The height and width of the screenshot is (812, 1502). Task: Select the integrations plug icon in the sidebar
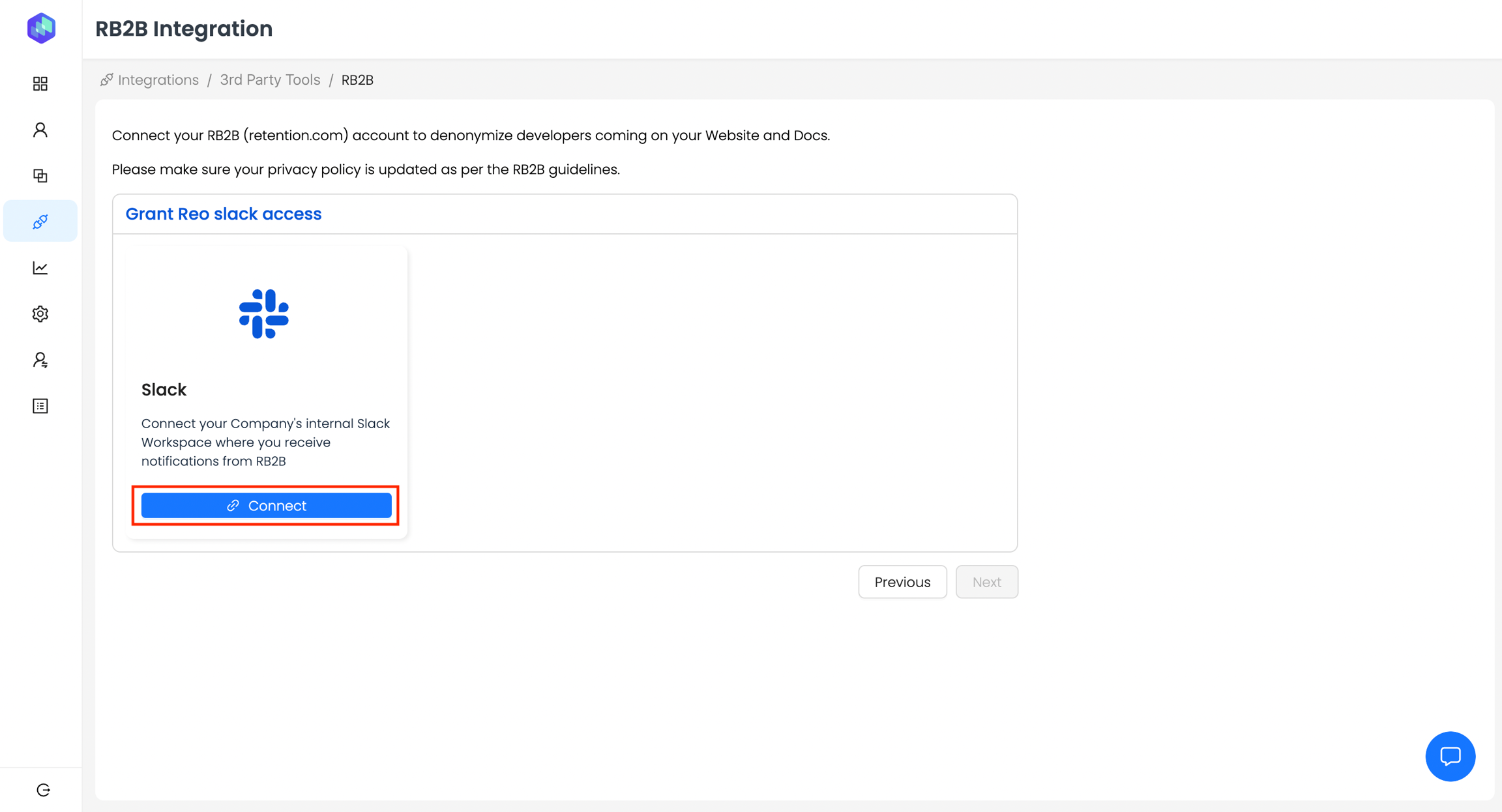pyautogui.click(x=40, y=222)
